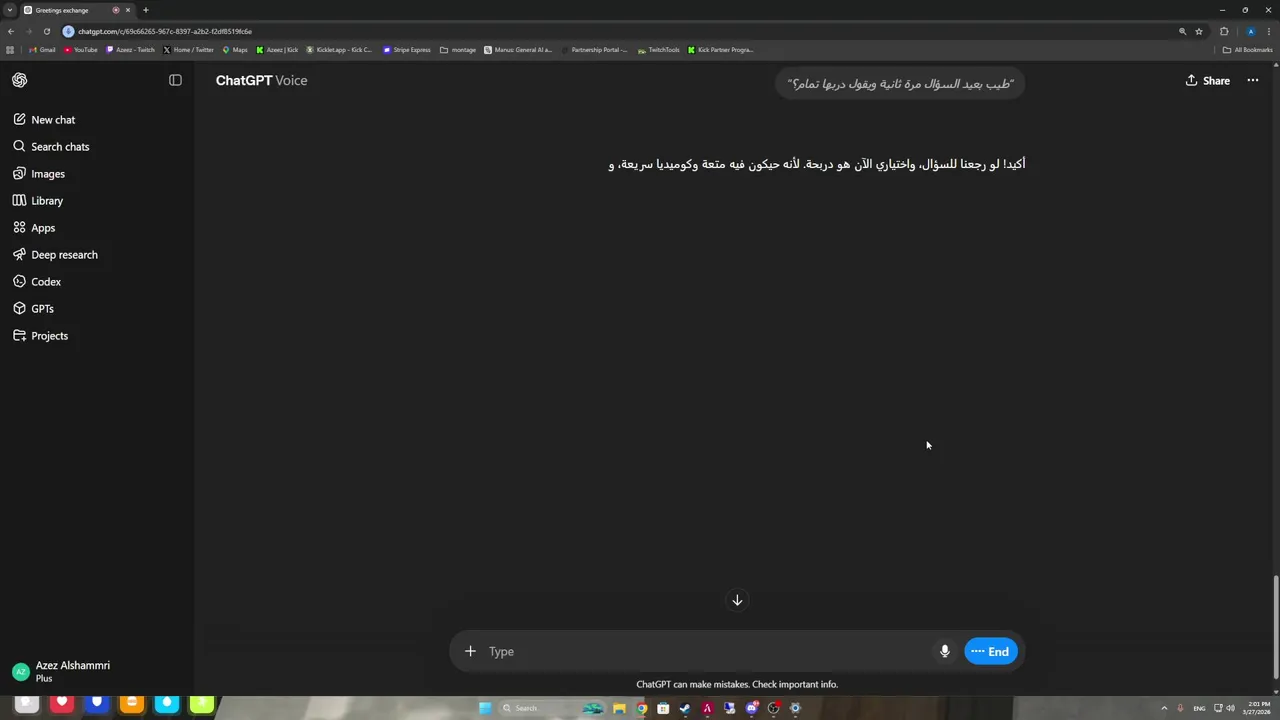
Task: Open the Library section
Action: tap(96, 200)
